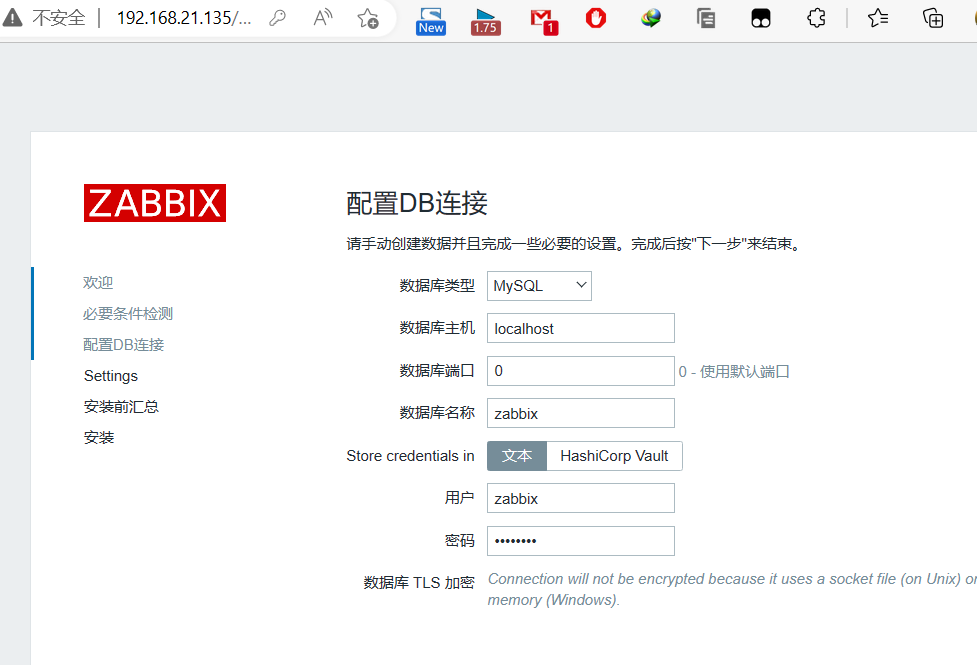
Task: Open the Gmail notifier extension icon
Action: (x=543, y=21)
